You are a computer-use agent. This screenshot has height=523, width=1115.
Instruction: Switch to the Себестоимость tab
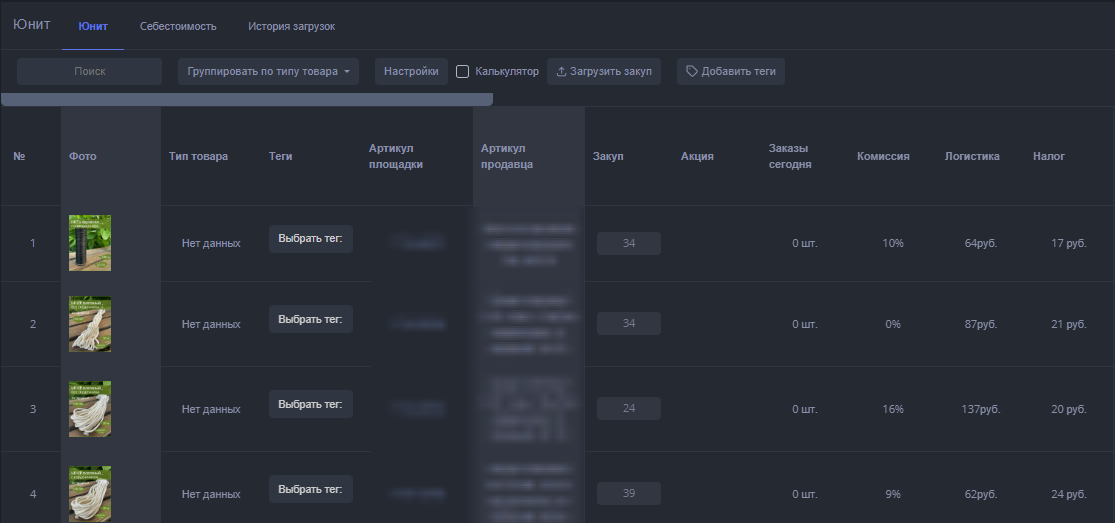pos(178,26)
